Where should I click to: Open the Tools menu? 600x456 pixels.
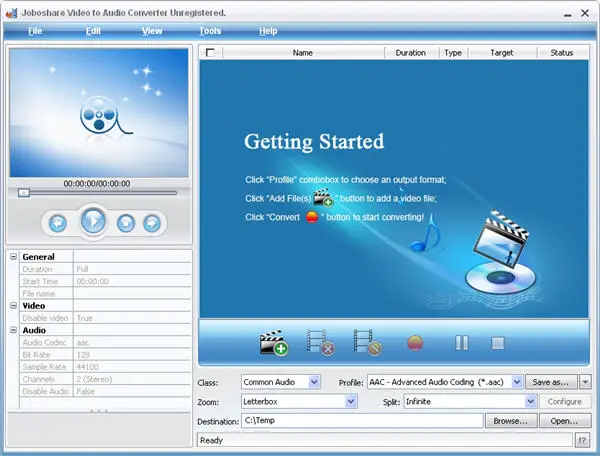click(x=210, y=31)
